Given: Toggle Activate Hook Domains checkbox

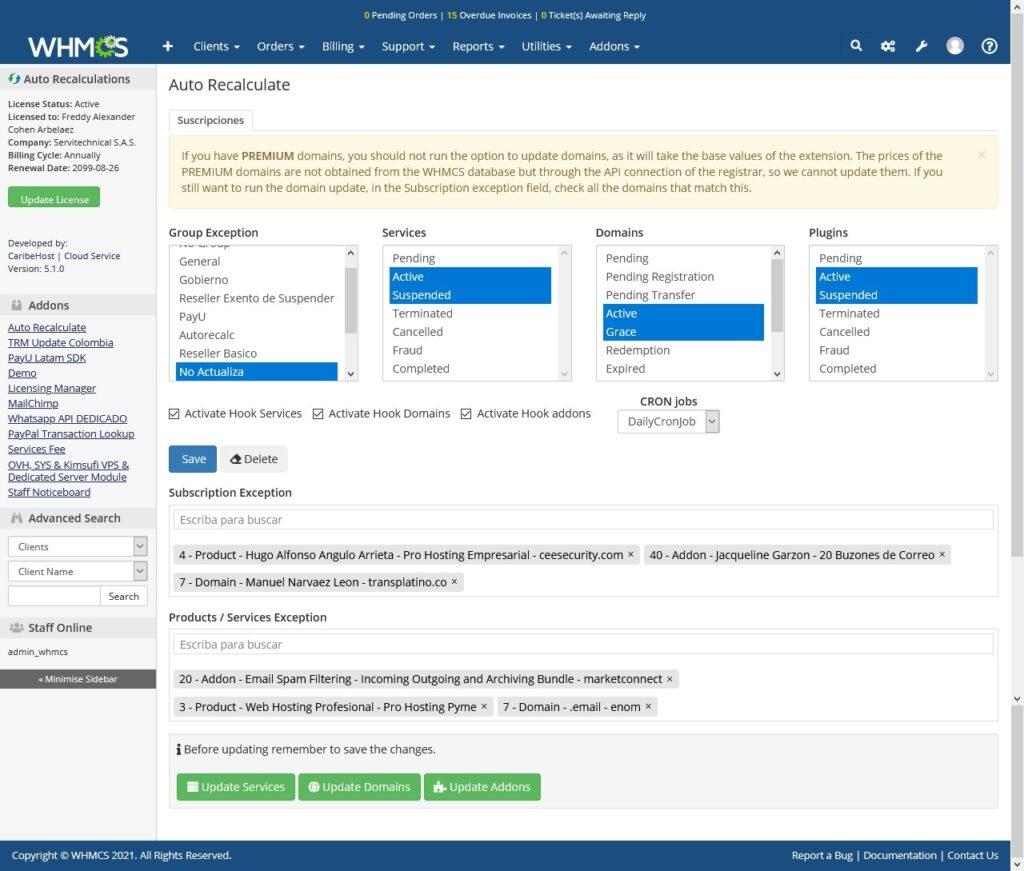Looking at the screenshot, I should tap(318, 414).
